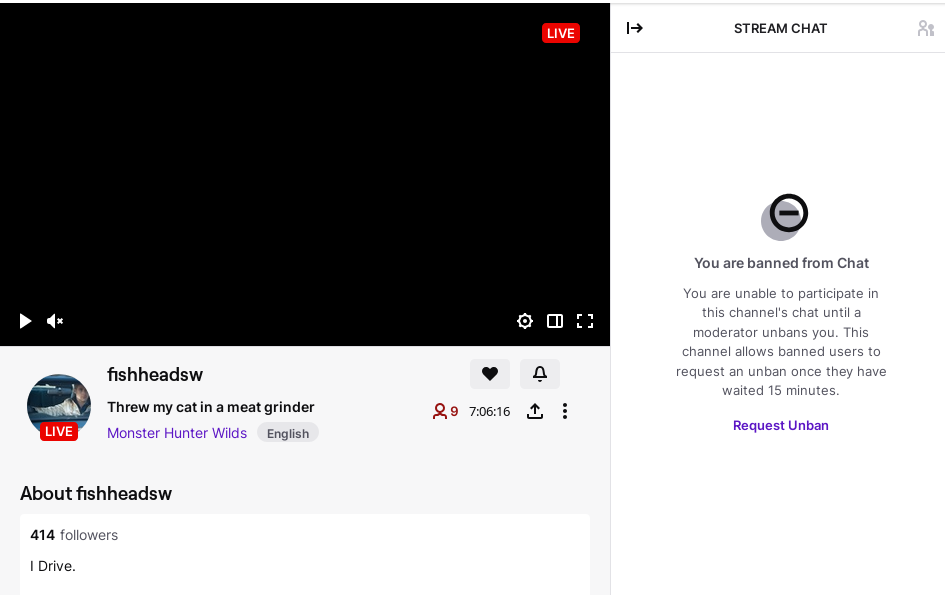Viewport: 945px width, 595px height.
Task: Click the viewer count icon
Action: coord(440,411)
